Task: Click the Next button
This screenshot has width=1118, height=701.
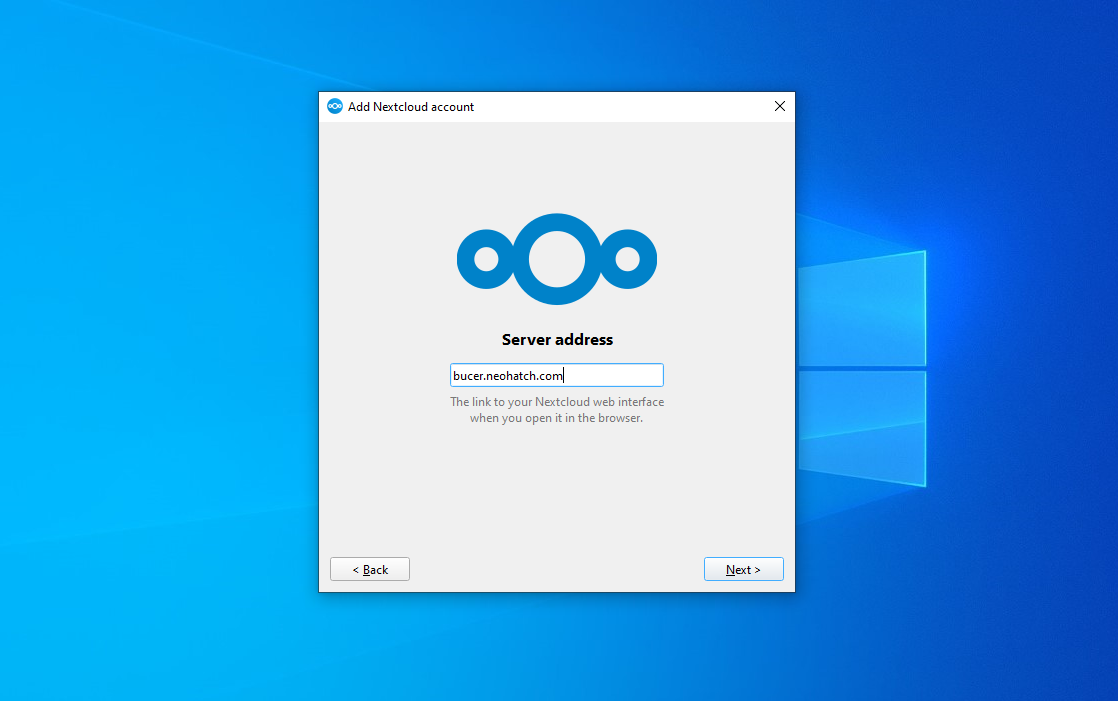Action: coord(743,569)
